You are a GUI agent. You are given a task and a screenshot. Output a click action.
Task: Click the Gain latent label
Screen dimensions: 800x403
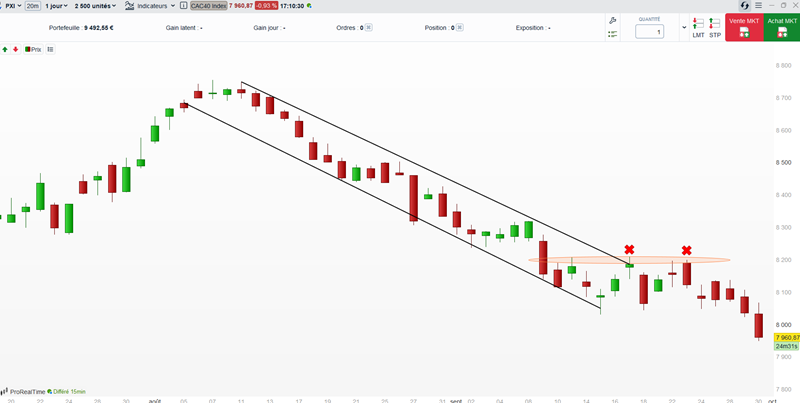(184, 28)
